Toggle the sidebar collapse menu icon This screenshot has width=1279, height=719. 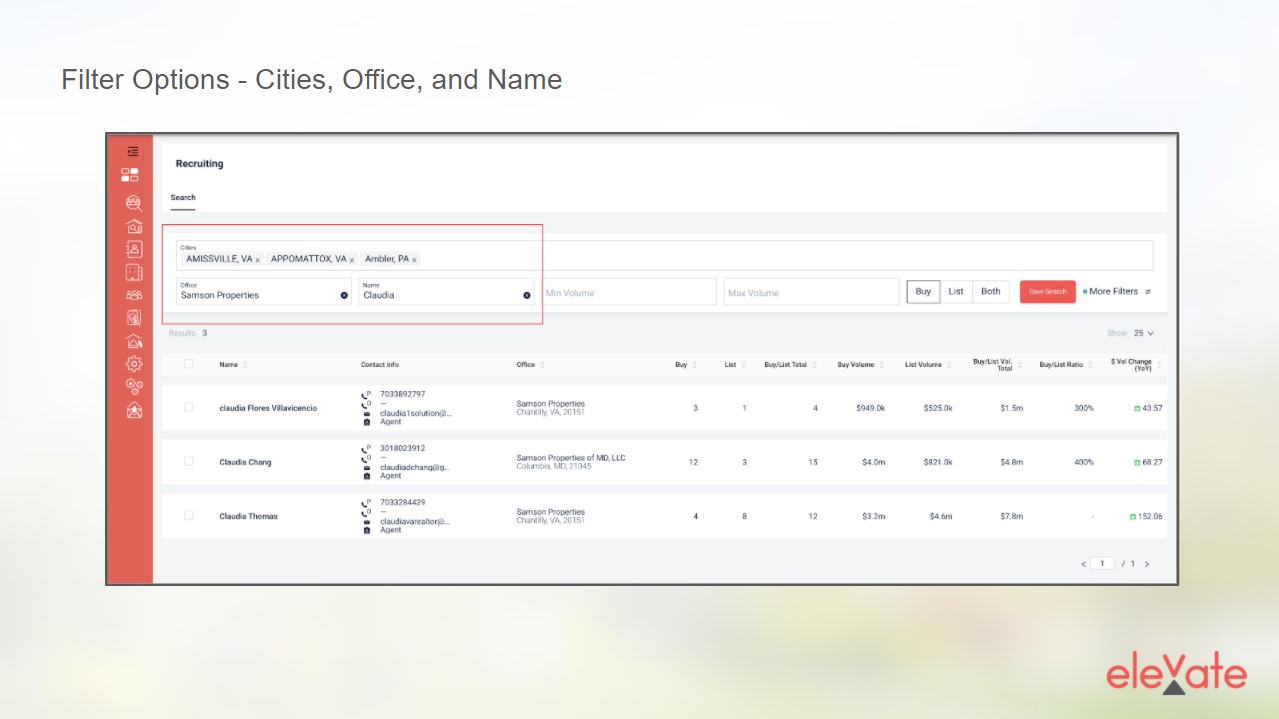pyautogui.click(x=132, y=152)
